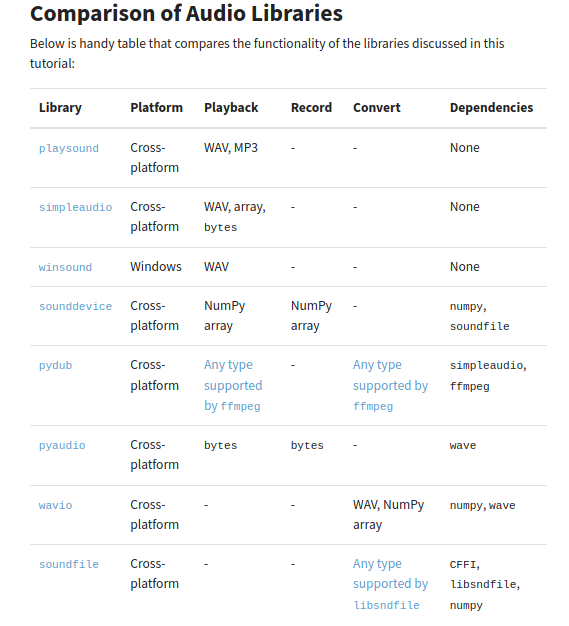
Task: Click the pydub library link
Action: [x=56, y=365]
